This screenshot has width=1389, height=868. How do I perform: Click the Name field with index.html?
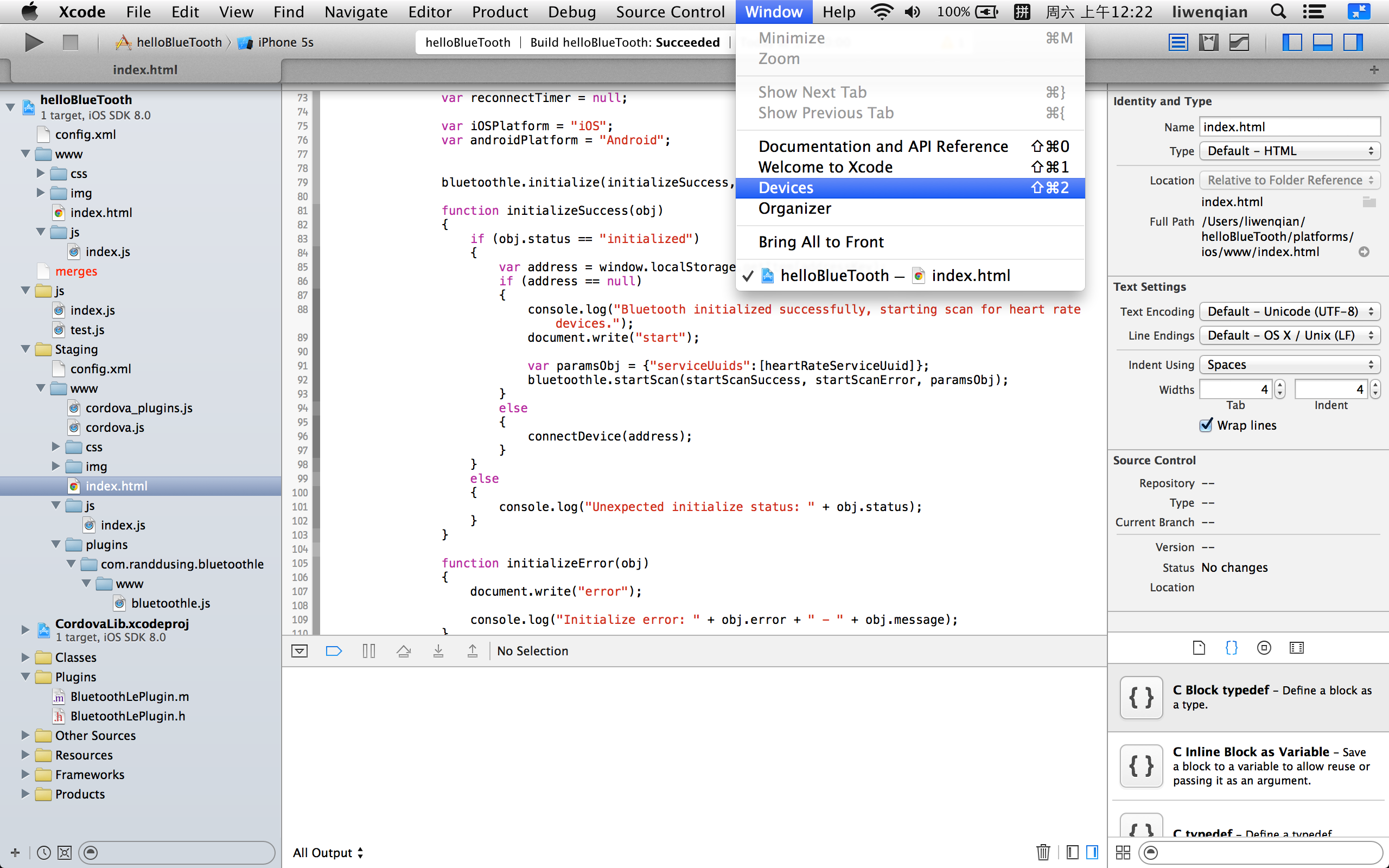(1290, 127)
